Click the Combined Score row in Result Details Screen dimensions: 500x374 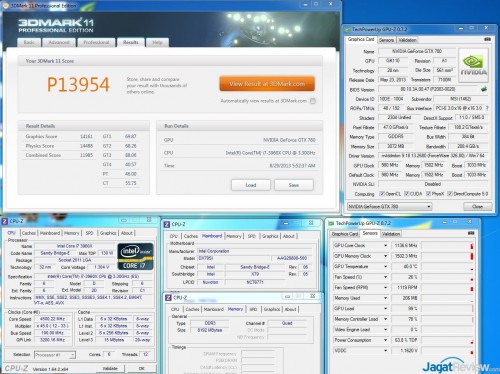(59, 155)
